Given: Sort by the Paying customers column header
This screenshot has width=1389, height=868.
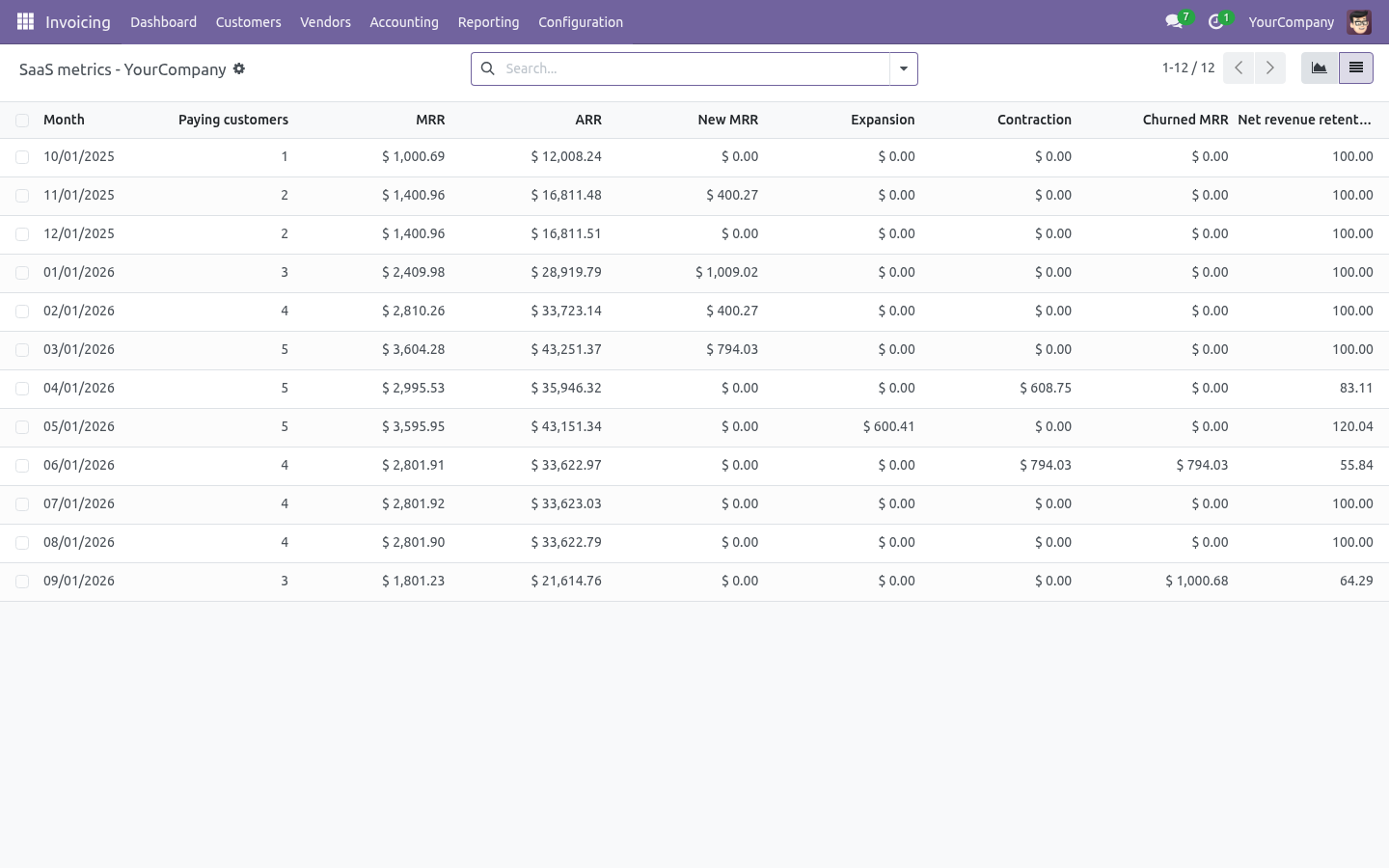Looking at the screenshot, I should (x=233, y=120).
